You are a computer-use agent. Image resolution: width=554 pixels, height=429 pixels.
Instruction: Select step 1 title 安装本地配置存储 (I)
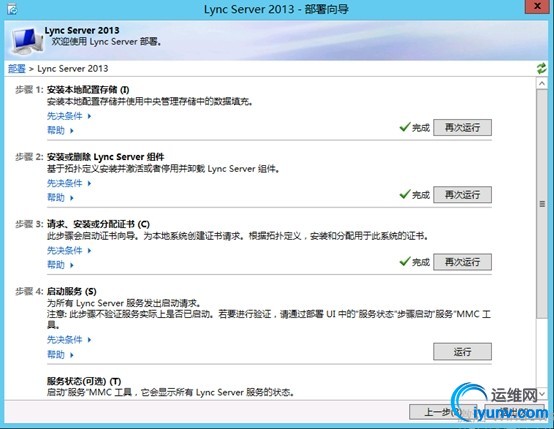tap(88, 90)
